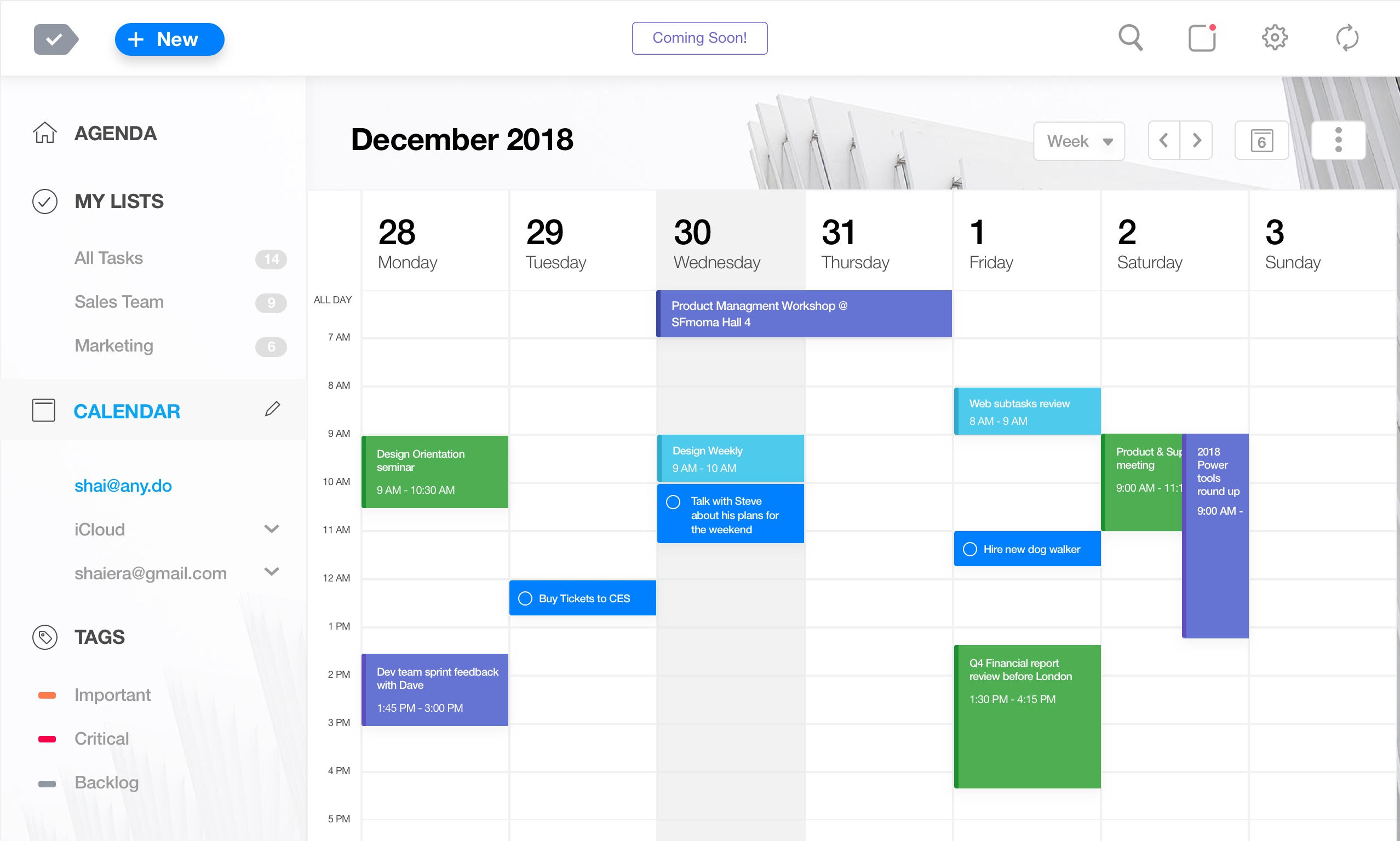Click the Previous week navigation arrow
The height and width of the screenshot is (841, 1400).
click(1164, 140)
